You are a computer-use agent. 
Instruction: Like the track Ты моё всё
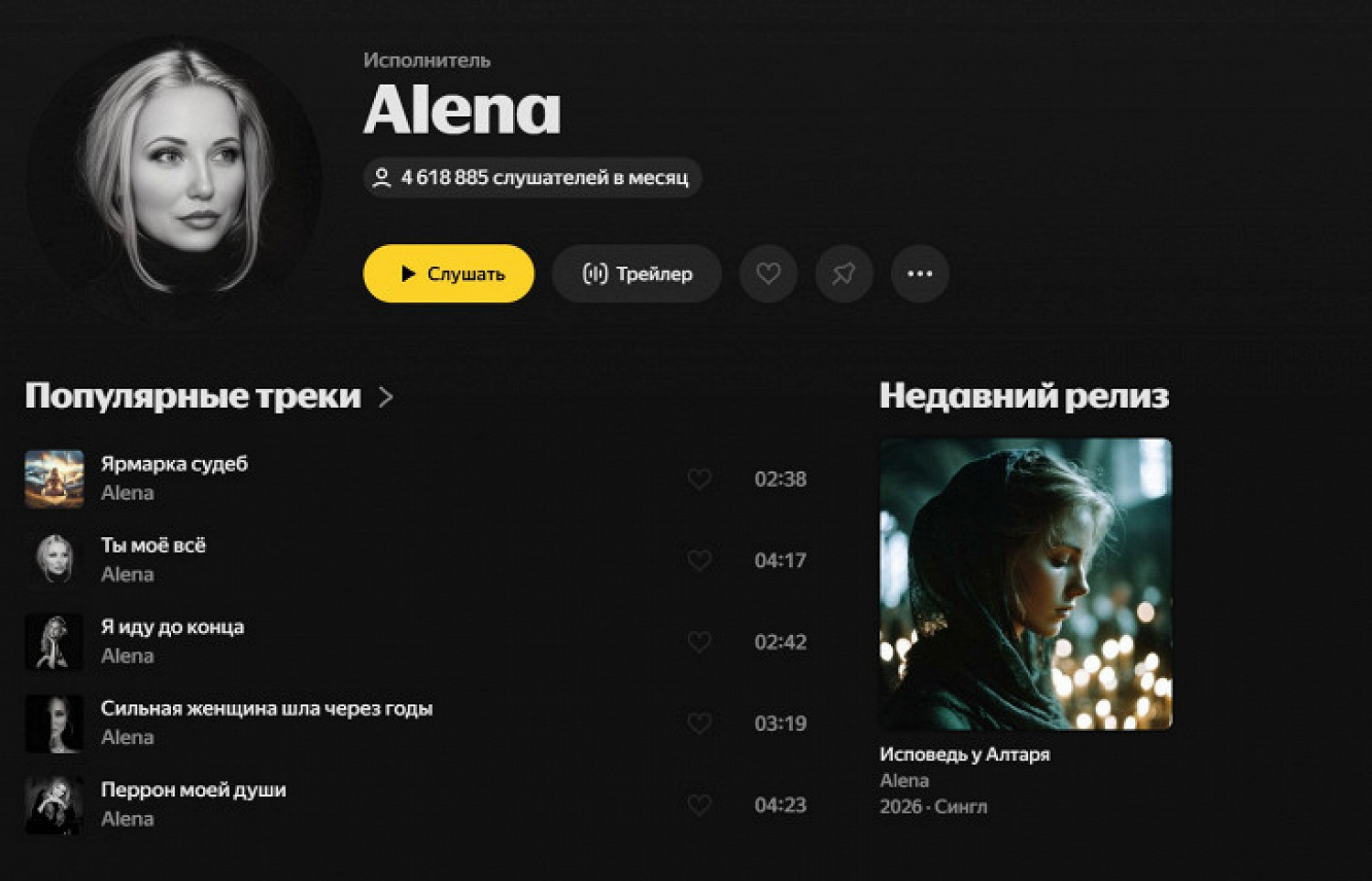tap(699, 560)
